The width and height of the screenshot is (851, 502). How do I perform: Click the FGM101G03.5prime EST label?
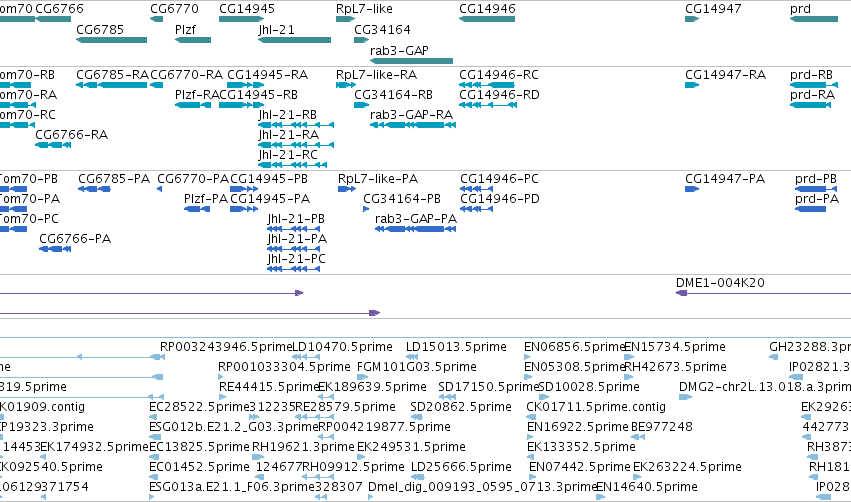[x=417, y=367]
